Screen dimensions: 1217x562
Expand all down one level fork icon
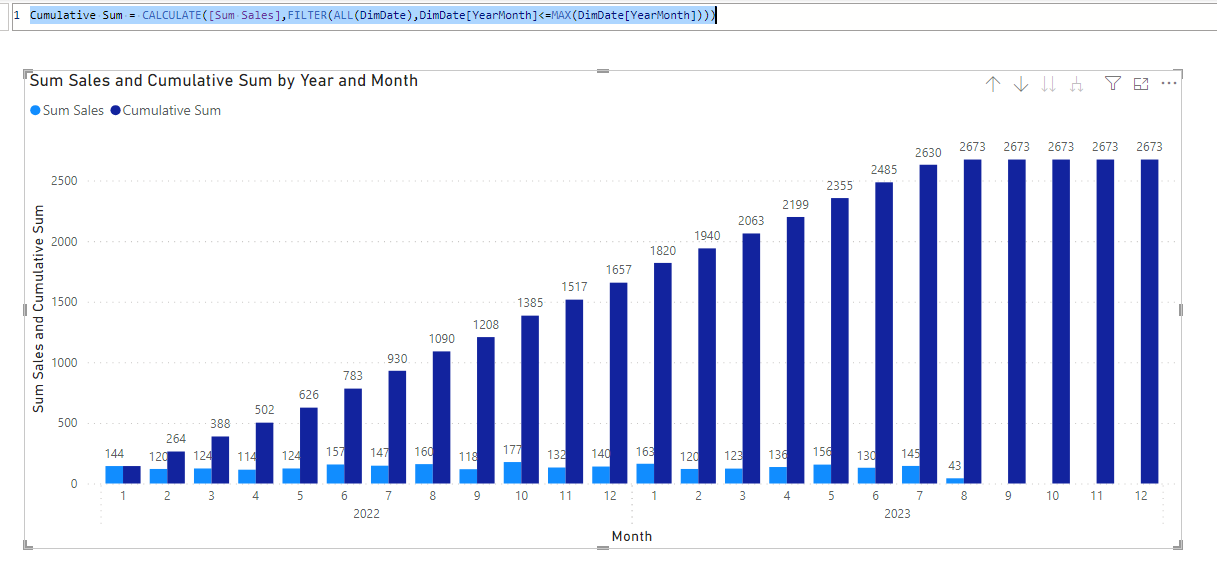pyautogui.click(x=1076, y=85)
